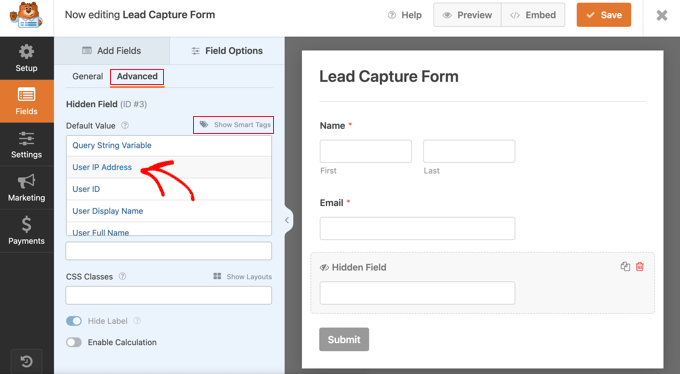Image resolution: width=680 pixels, height=374 pixels.
Task: Open the Settings panel in sidebar
Action: (x=26, y=144)
